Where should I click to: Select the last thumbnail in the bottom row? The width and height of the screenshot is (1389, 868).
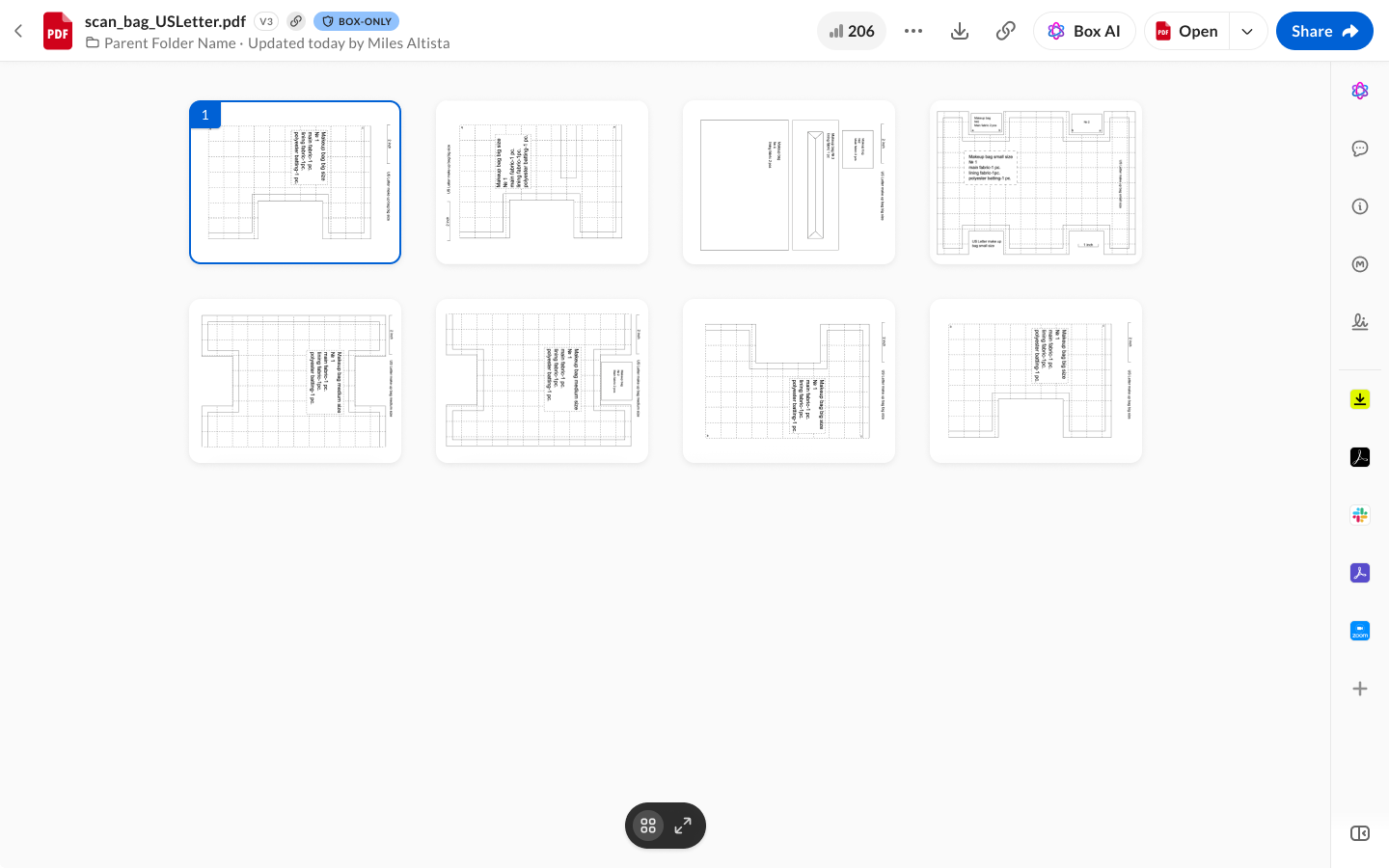[1036, 381]
